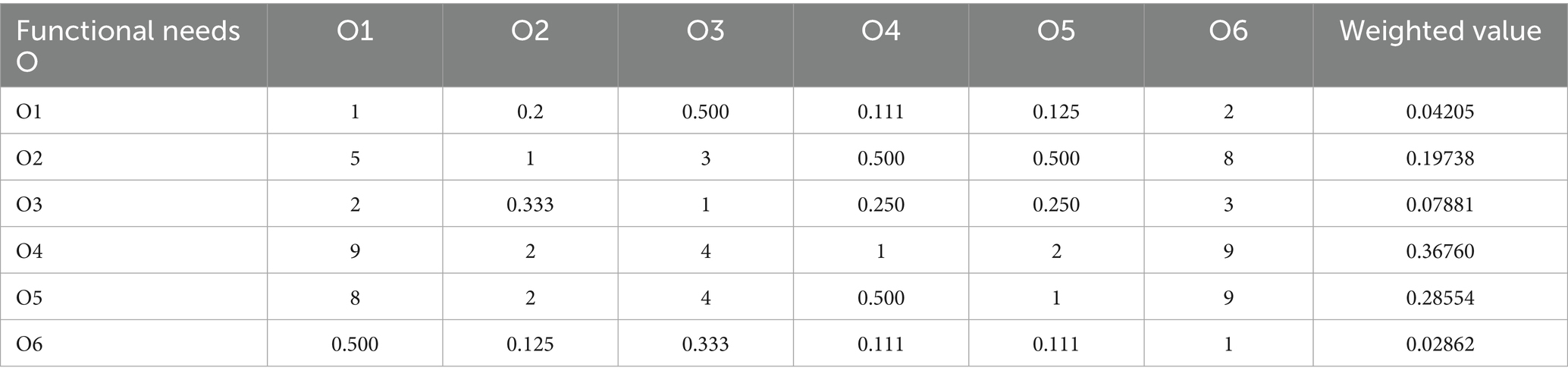The image size is (1568, 380).
Task: Click the O6 row label
Action: tap(30, 344)
